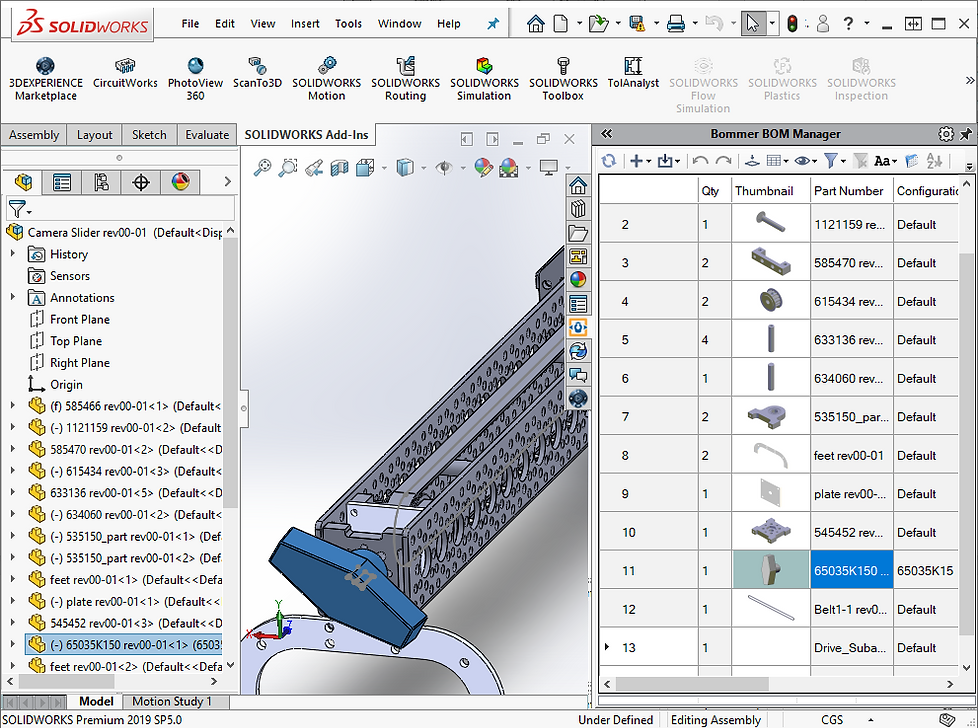Click the 65035K150 thumbnail in row 11
The height and width of the screenshot is (728, 978).
pos(770,570)
